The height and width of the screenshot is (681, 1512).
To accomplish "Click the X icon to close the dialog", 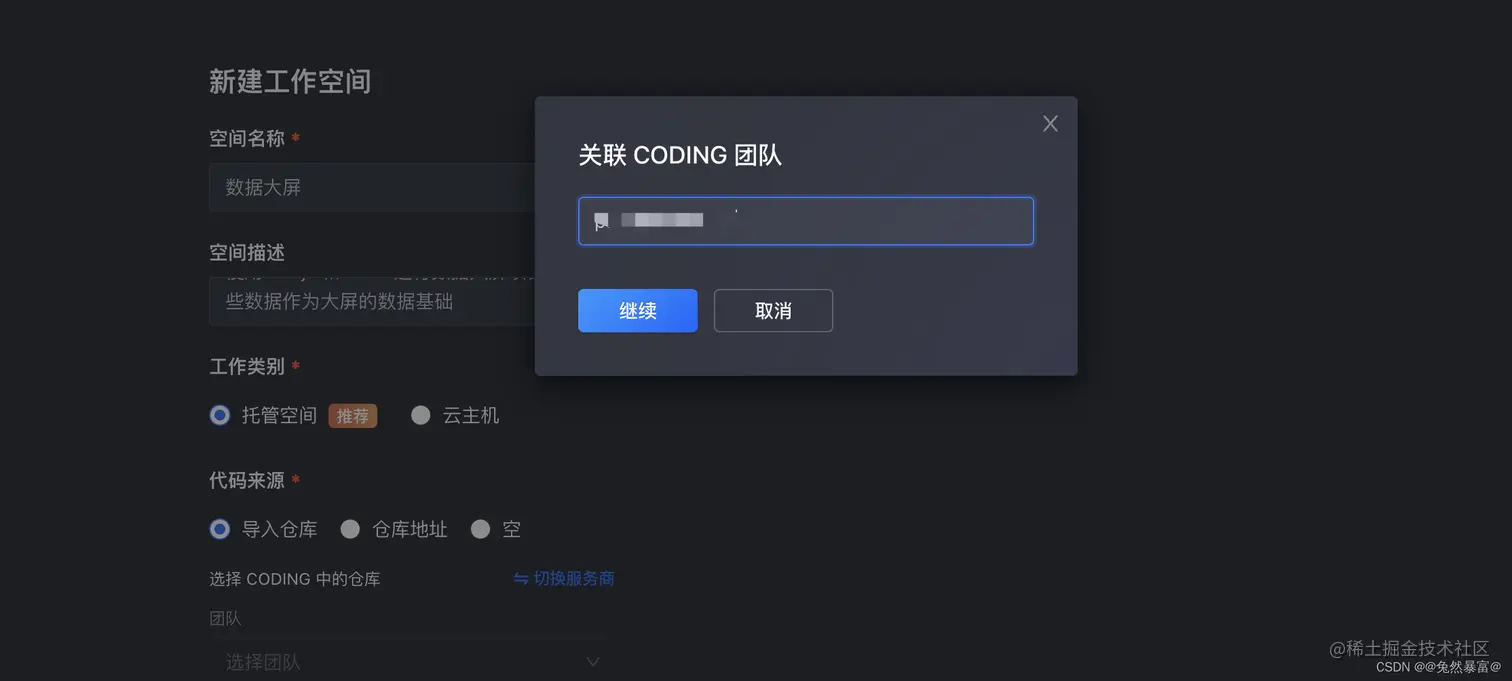I will point(1049,122).
